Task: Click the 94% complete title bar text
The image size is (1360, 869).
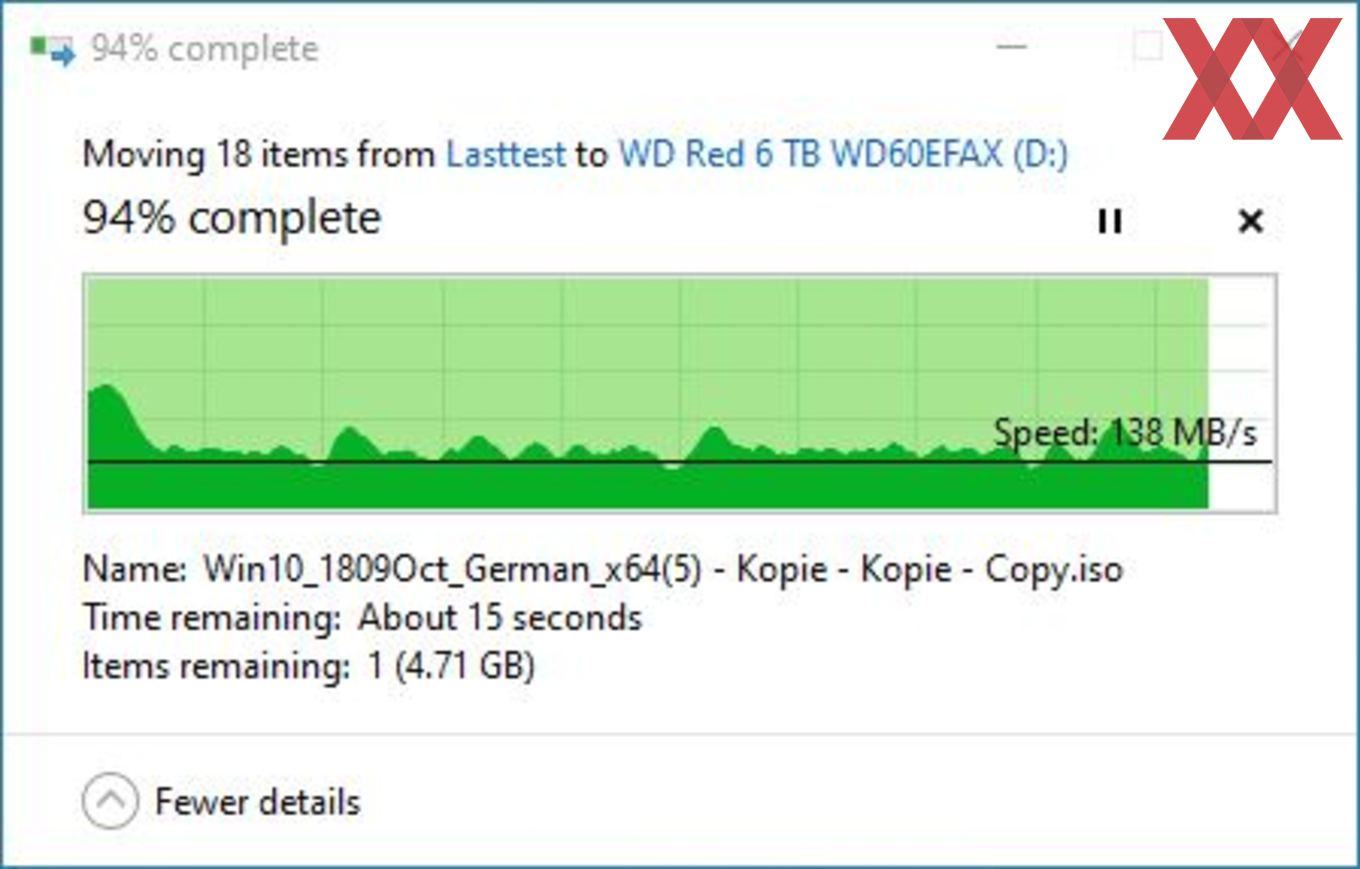Action: 205,49
